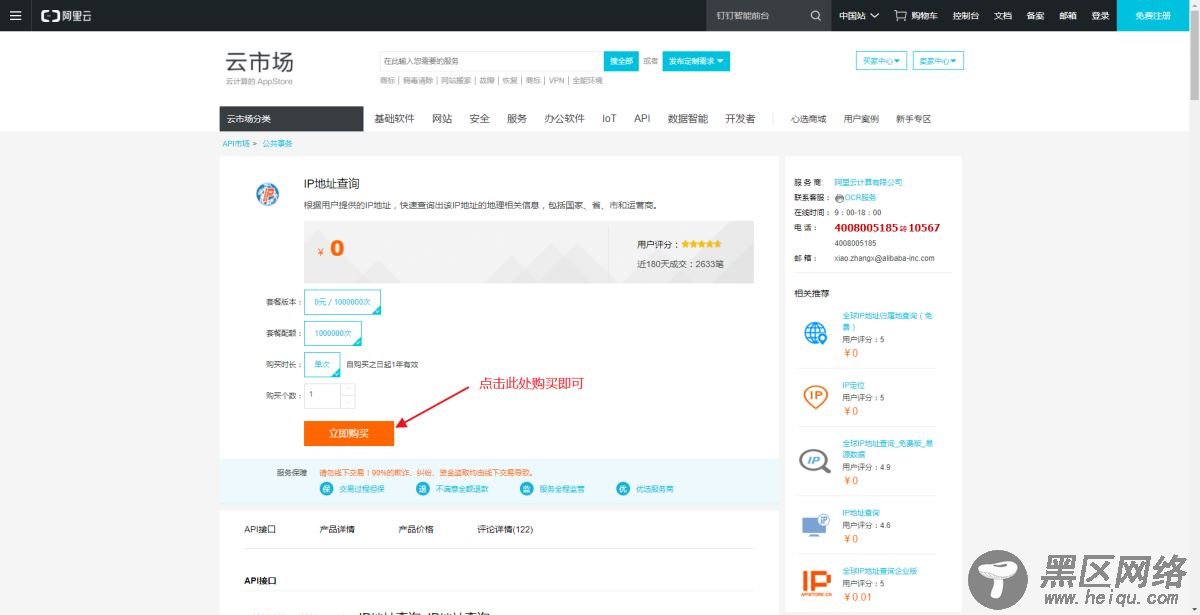Open 购物车 shopping cart

tap(916, 16)
